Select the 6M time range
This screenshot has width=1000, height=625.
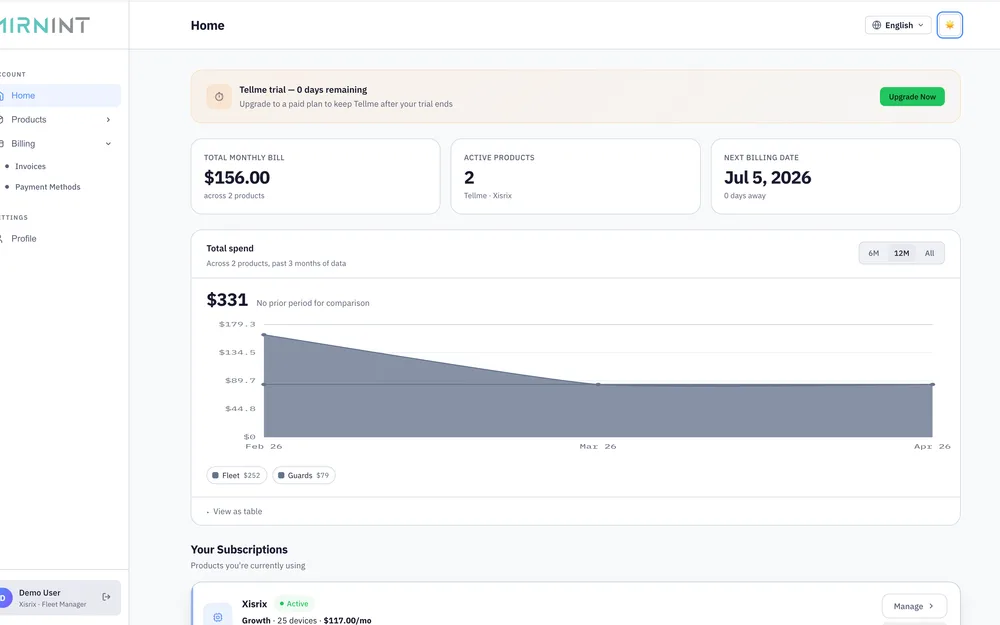[873, 253]
